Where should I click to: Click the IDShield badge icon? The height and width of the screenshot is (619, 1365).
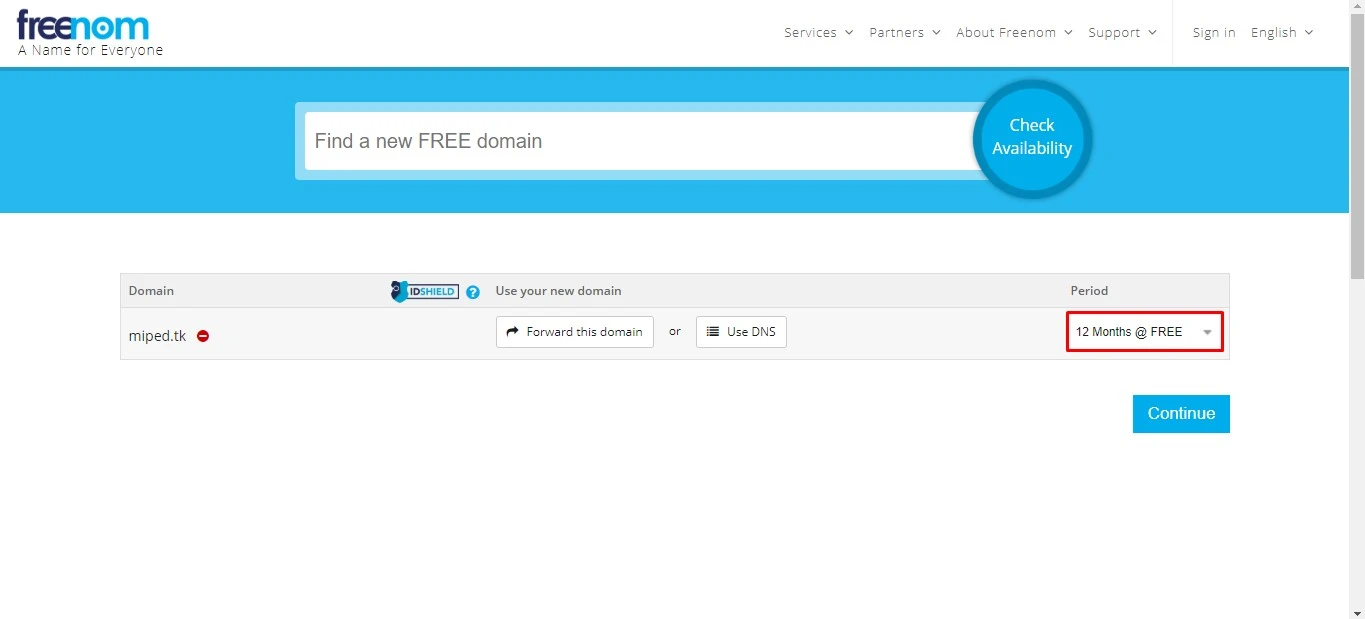(x=424, y=291)
